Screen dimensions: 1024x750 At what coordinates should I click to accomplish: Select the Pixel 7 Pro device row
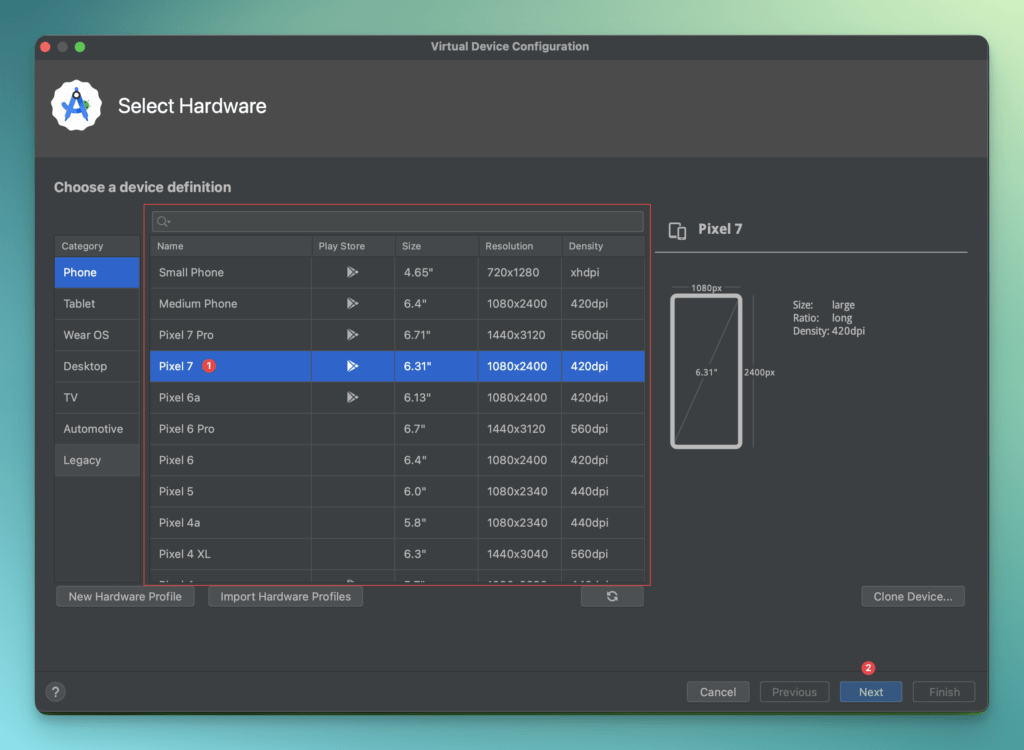398,335
